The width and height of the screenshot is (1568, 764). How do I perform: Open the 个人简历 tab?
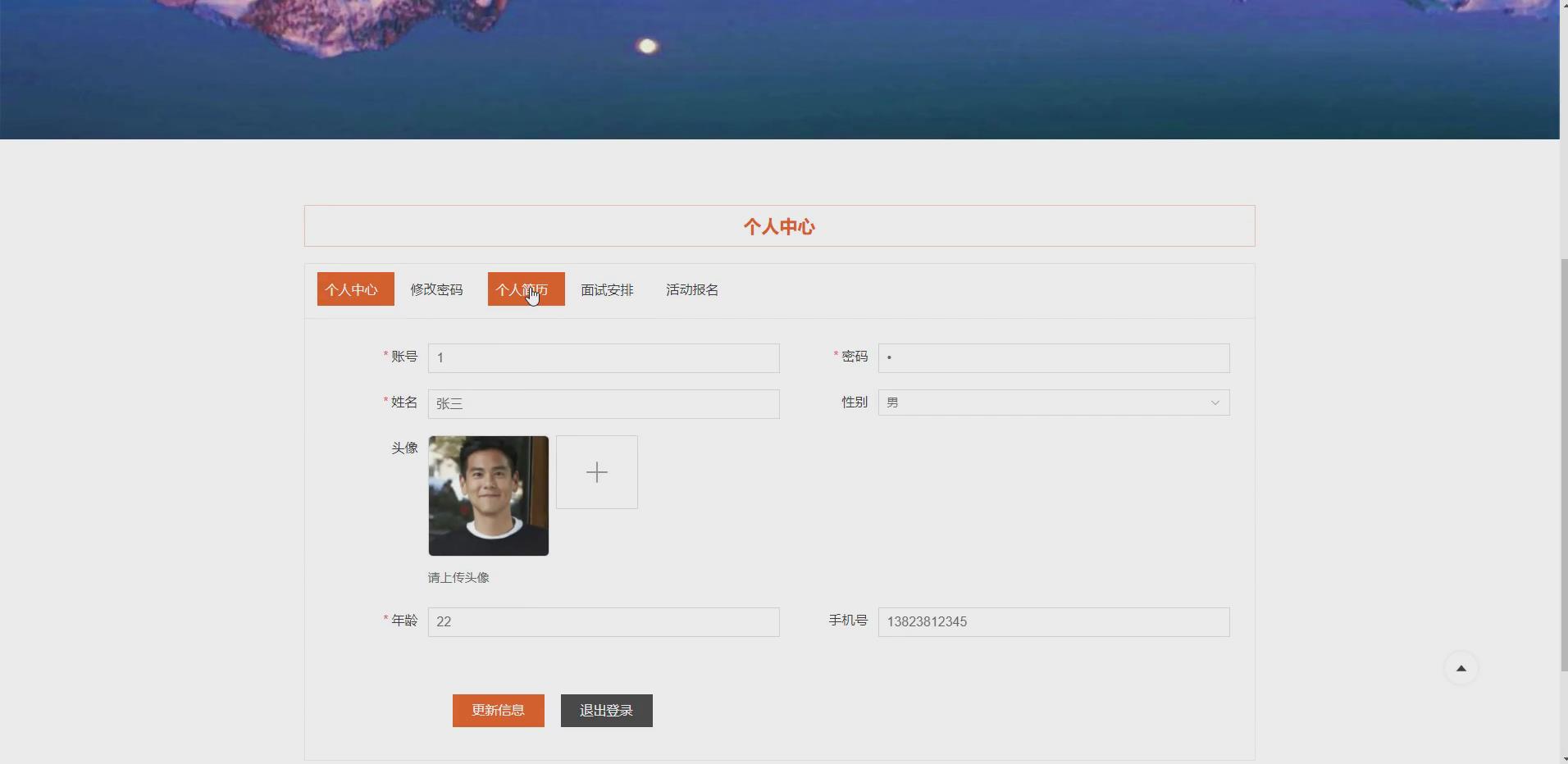(x=526, y=289)
